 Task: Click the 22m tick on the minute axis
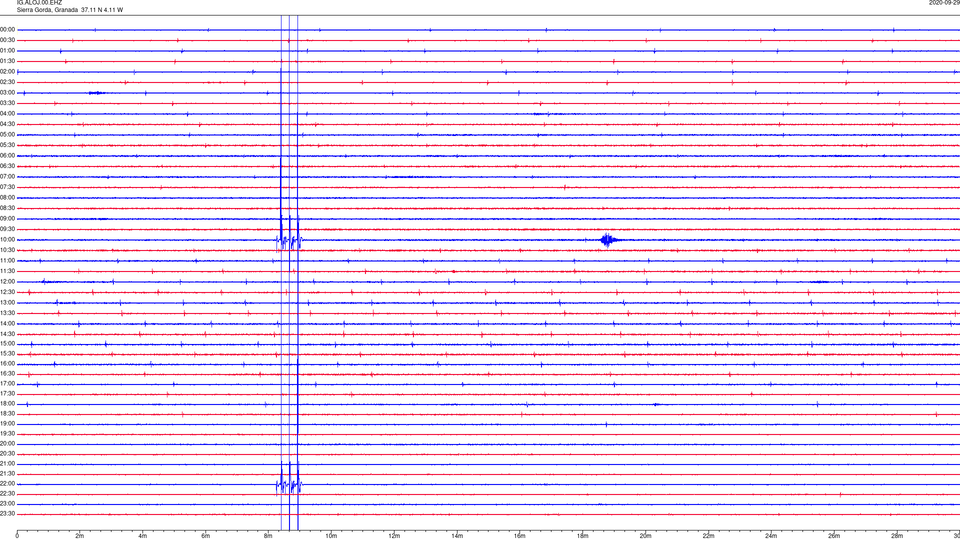tap(708, 536)
